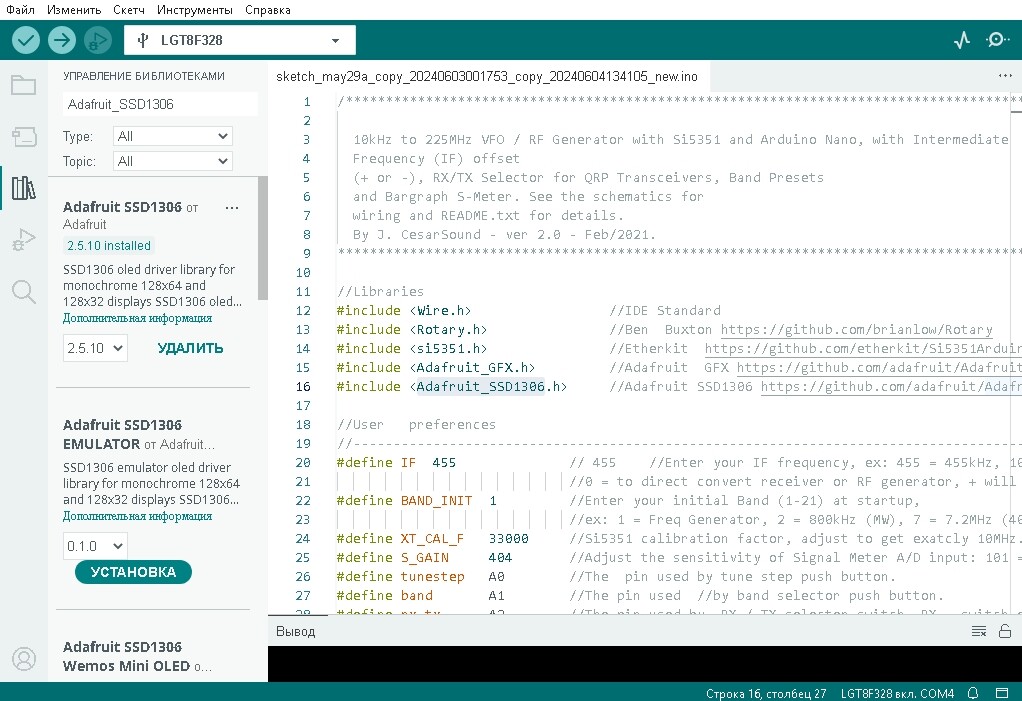The width and height of the screenshot is (1022, 701).
Task: Open the Справка menu
Action: 268,10
